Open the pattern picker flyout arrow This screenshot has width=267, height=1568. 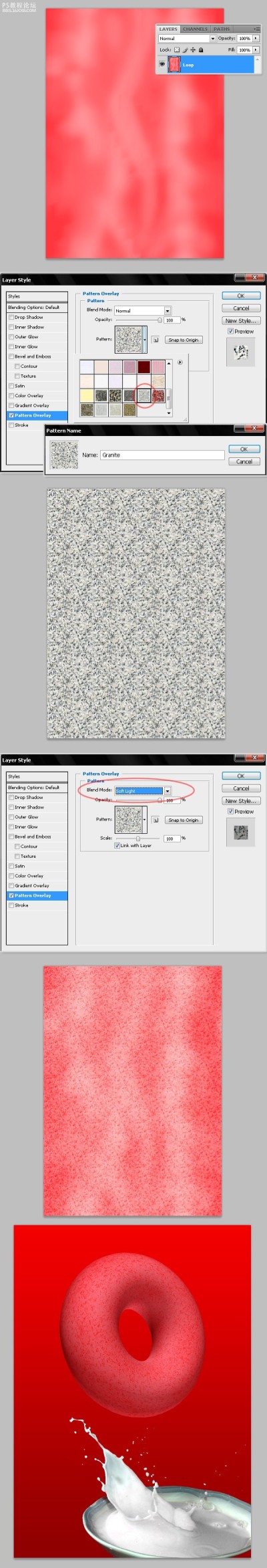(180, 362)
